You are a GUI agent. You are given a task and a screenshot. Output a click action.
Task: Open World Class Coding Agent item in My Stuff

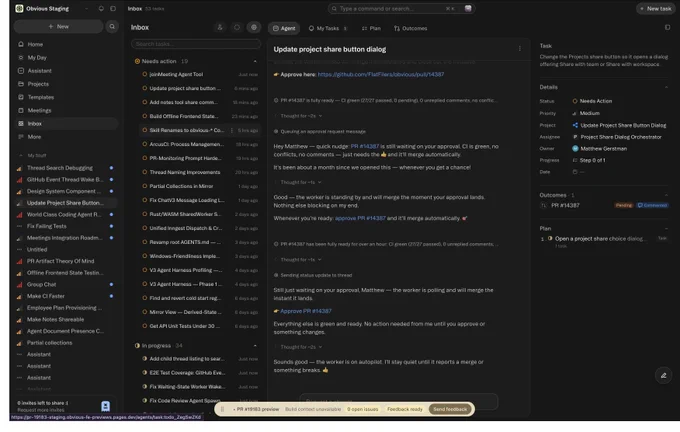click(64, 215)
